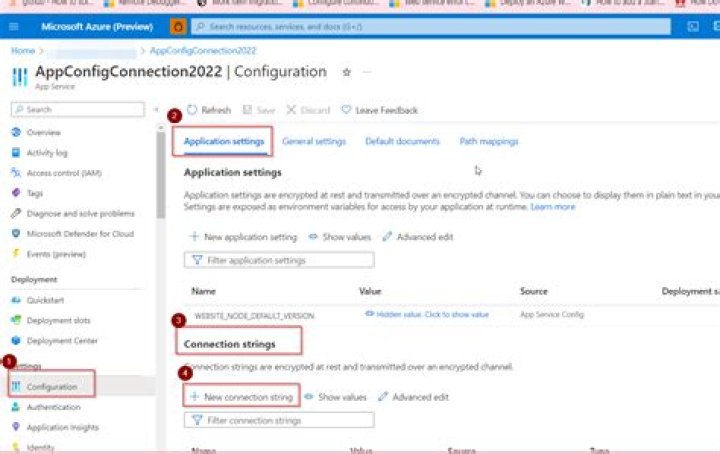720x454 pixels.
Task: Click the Access control people icon
Action: pyautogui.click(x=16, y=173)
